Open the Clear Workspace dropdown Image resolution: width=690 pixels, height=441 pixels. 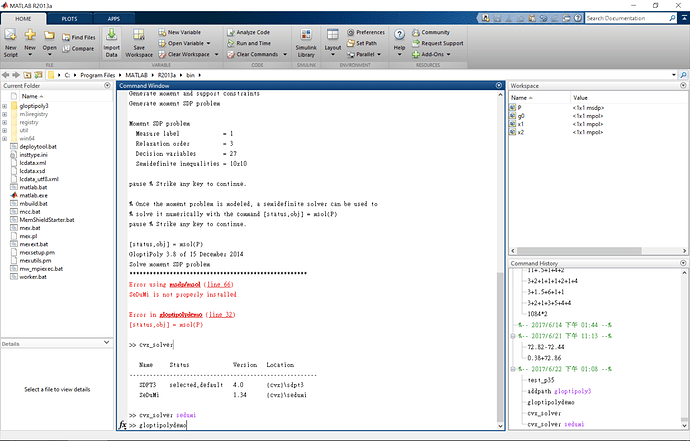click(x=217, y=54)
